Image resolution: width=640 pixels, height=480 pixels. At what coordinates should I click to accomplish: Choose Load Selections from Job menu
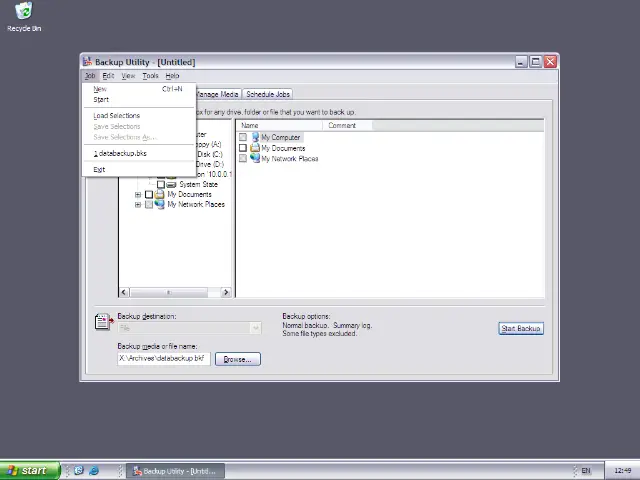[x=117, y=115]
